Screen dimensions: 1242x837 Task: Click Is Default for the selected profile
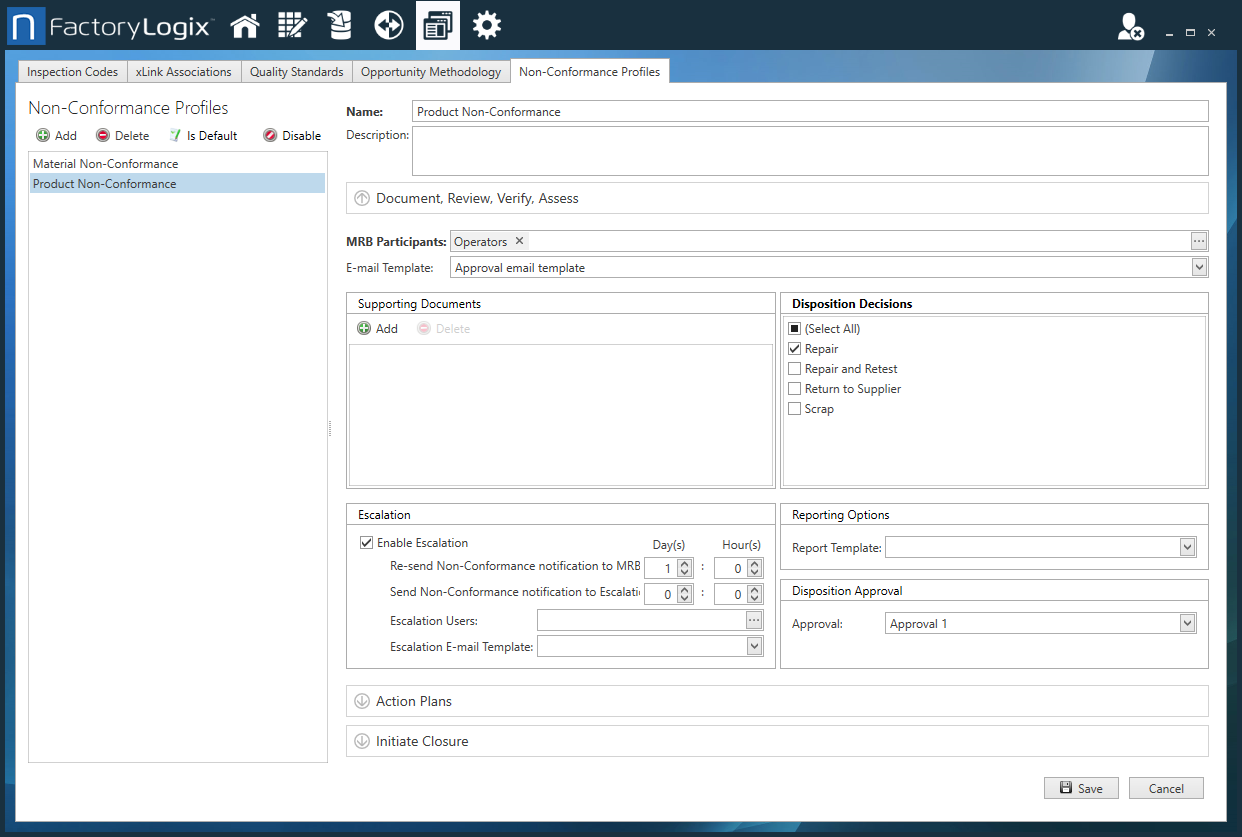click(203, 135)
